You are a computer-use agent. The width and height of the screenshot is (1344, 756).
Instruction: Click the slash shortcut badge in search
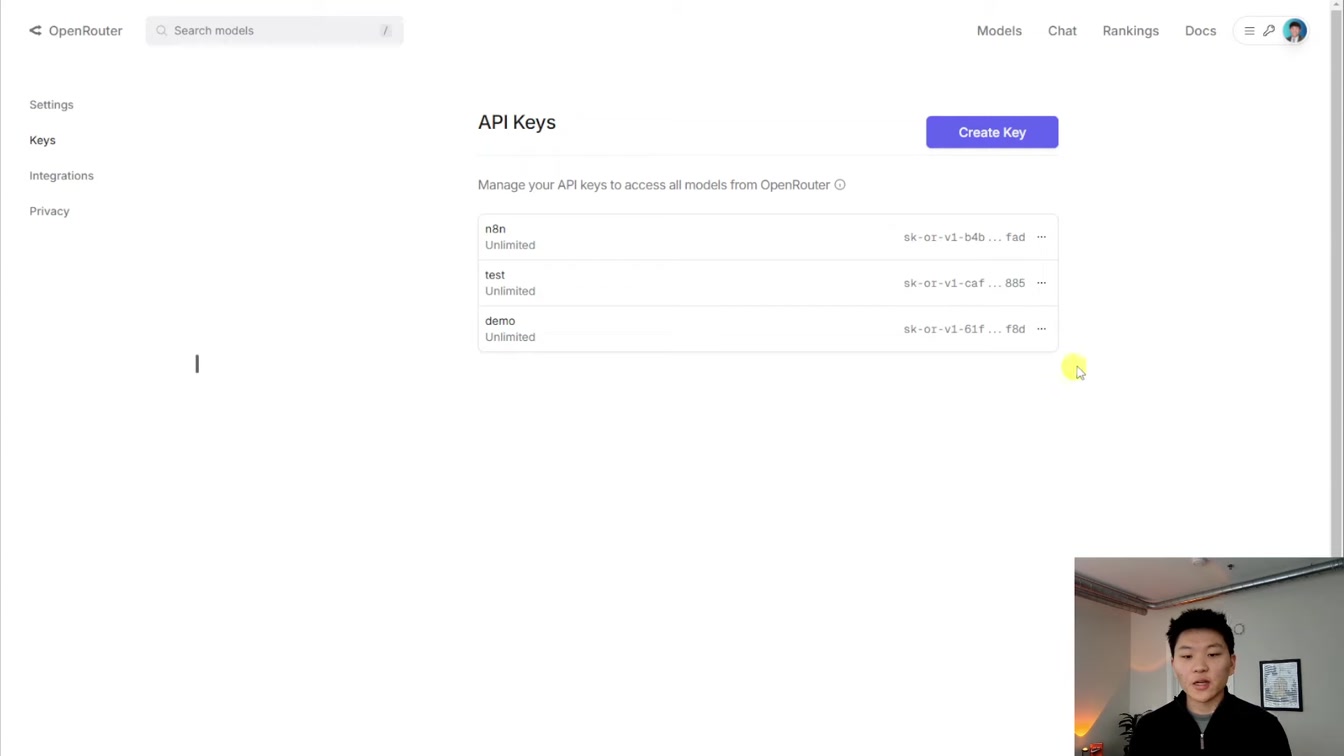(x=385, y=31)
